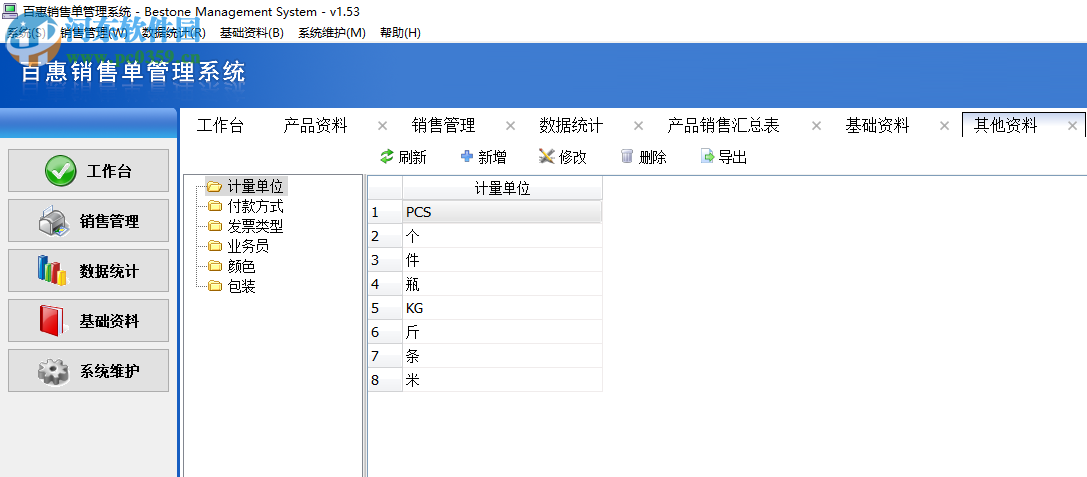The height and width of the screenshot is (477, 1087).
Task: Open 系统维护 from the sidebar
Action: (x=88, y=371)
